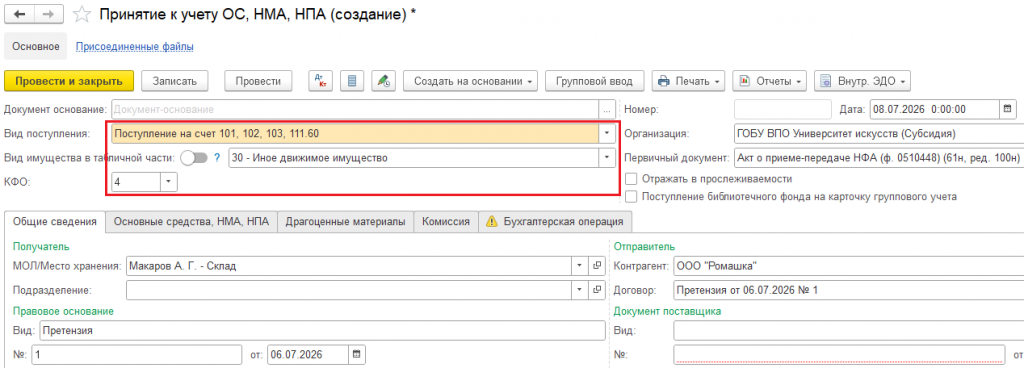Viewport: 1024px width, 368px height.
Task: Check Поступление библиотечного фонда на карточку группового учета
Action: pyautogui.click(x=631, y=195)
